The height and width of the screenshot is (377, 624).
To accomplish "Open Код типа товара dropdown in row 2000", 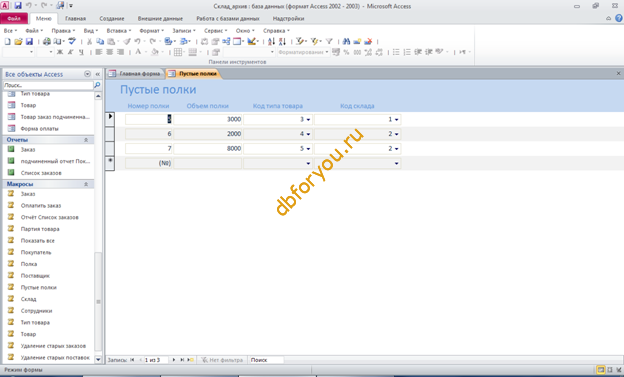I will coord(308,134).
